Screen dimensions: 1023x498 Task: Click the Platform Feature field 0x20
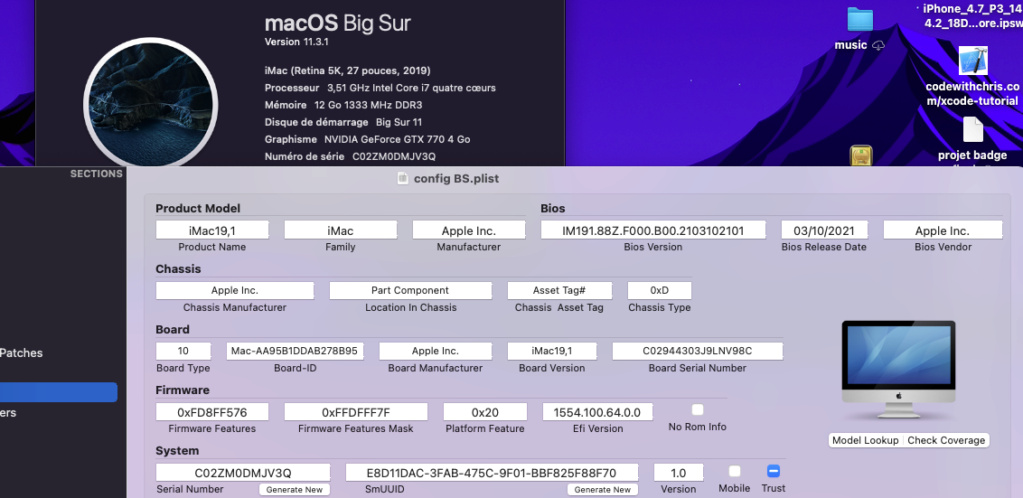(x=485, y=412)
